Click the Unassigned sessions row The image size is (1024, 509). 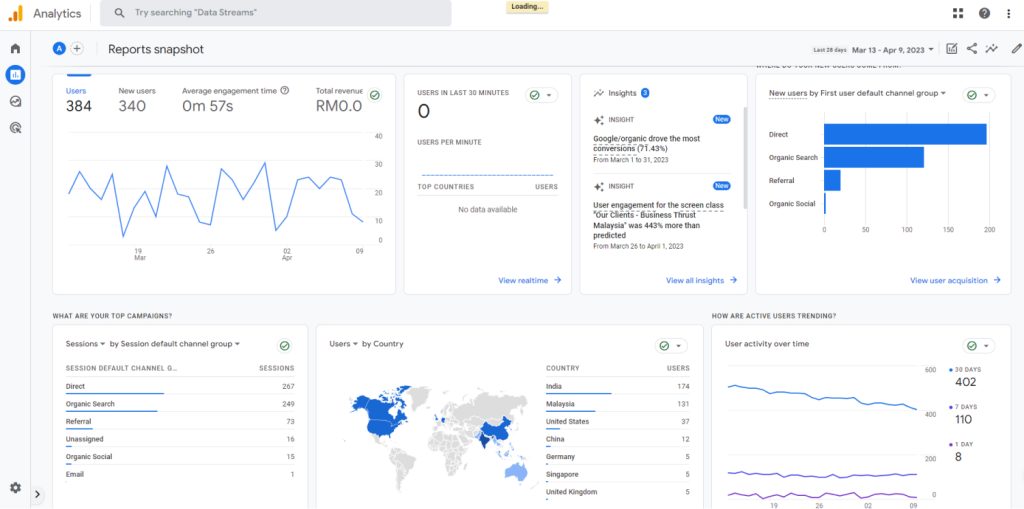180,440
